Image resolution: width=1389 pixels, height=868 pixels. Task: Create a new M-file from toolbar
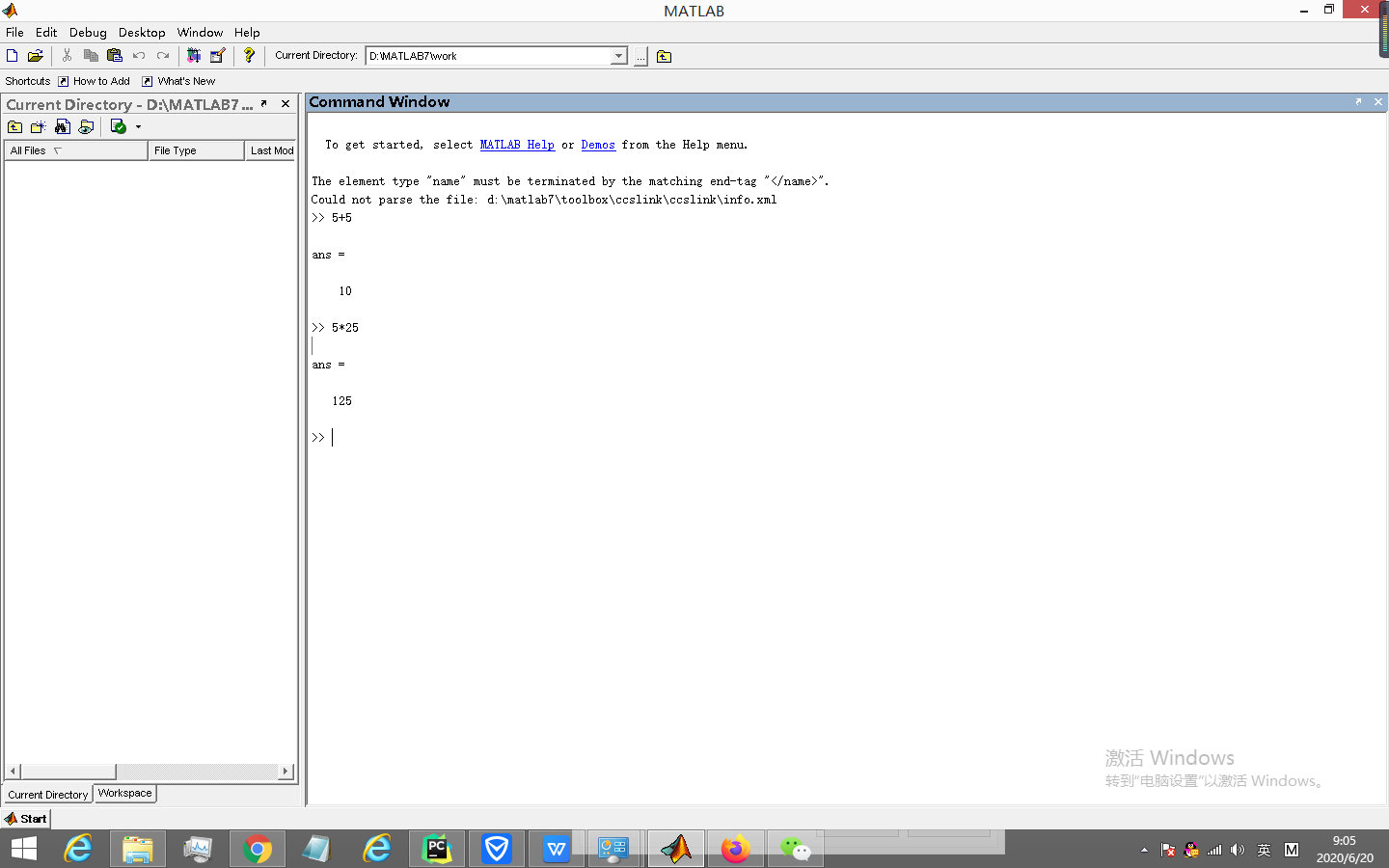pyautogui.click(x=13, y=56)
